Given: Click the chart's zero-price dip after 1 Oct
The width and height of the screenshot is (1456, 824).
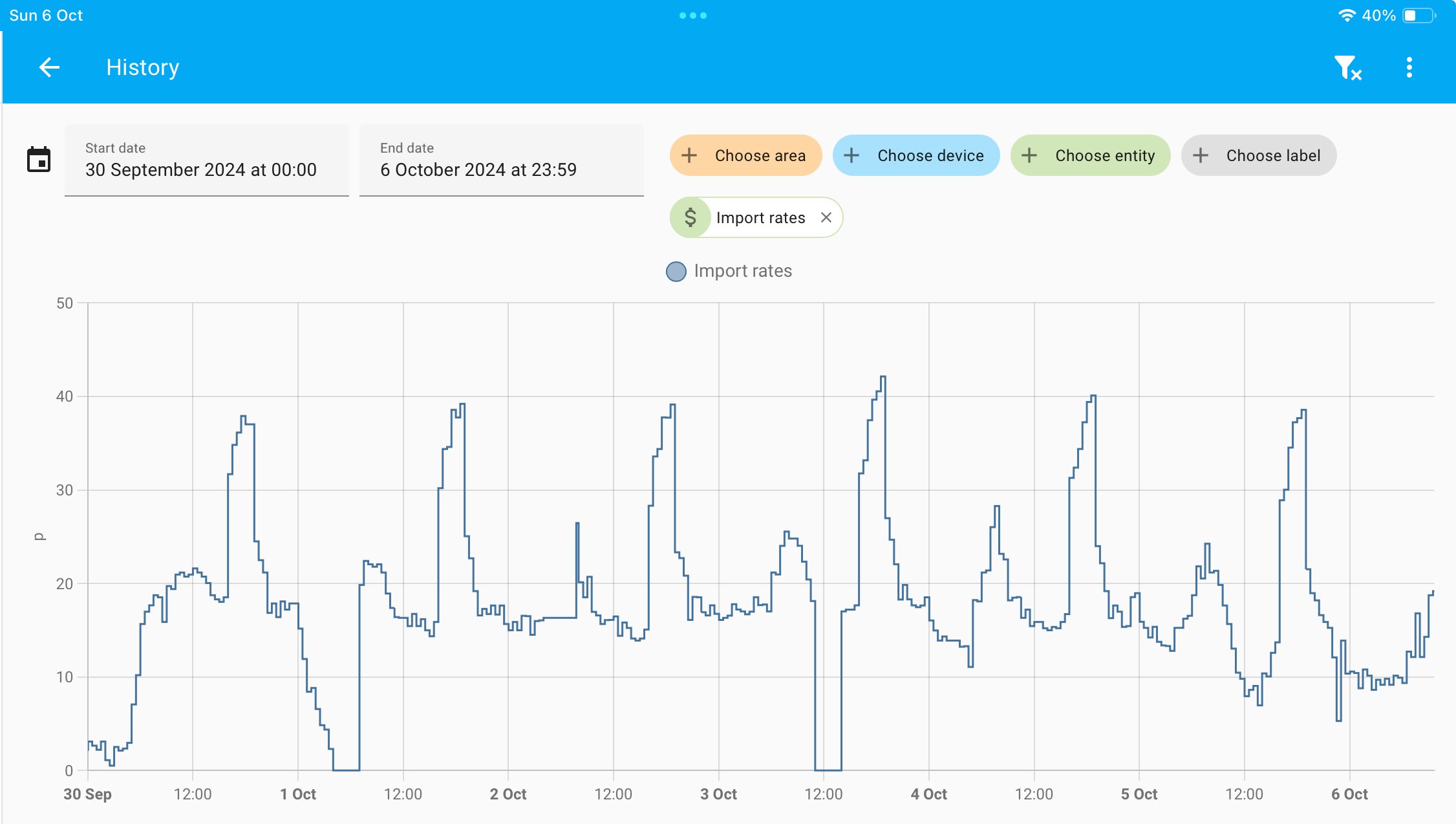Looking at the screenshot, I should click(346, 769).
